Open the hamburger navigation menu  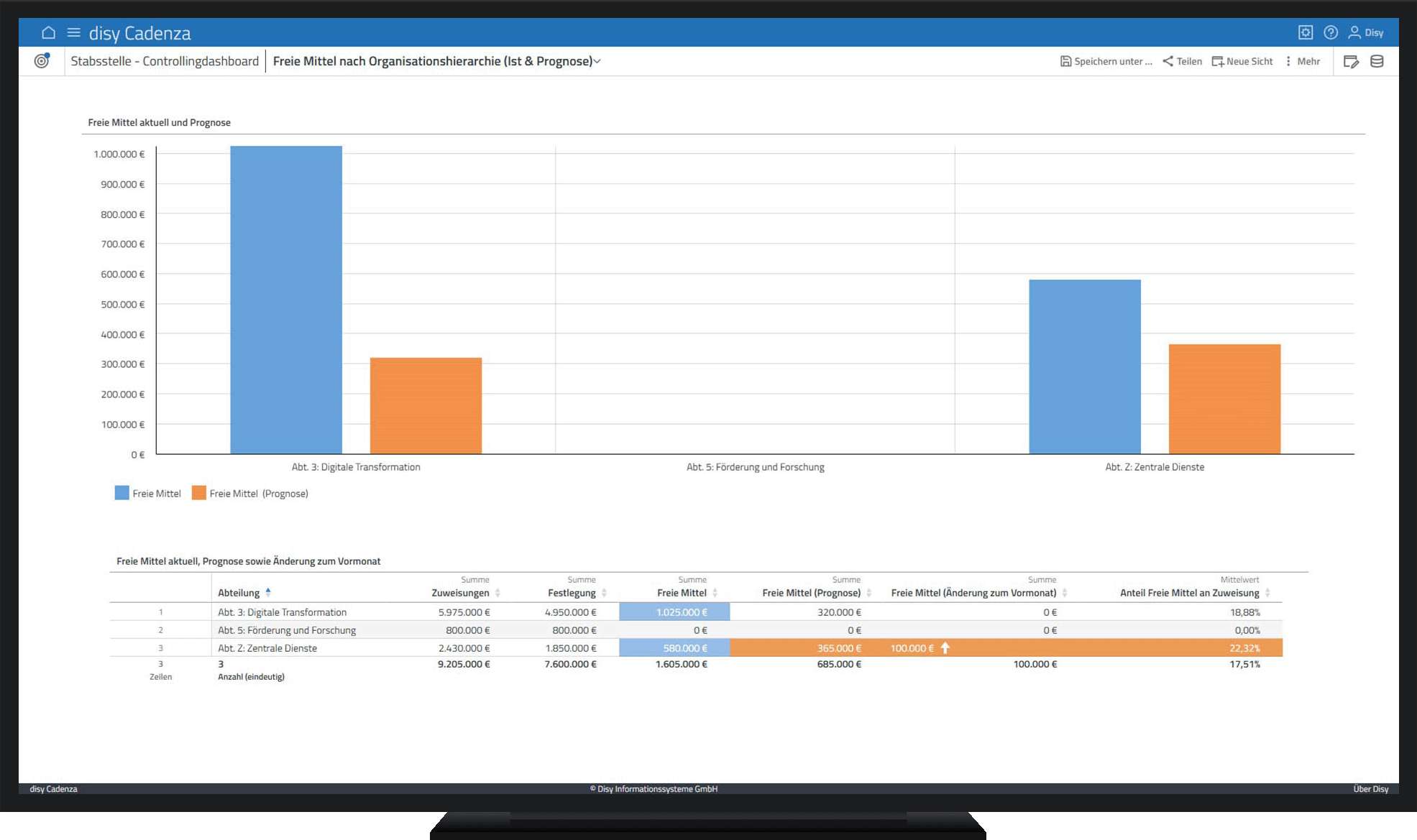point(73,32)
